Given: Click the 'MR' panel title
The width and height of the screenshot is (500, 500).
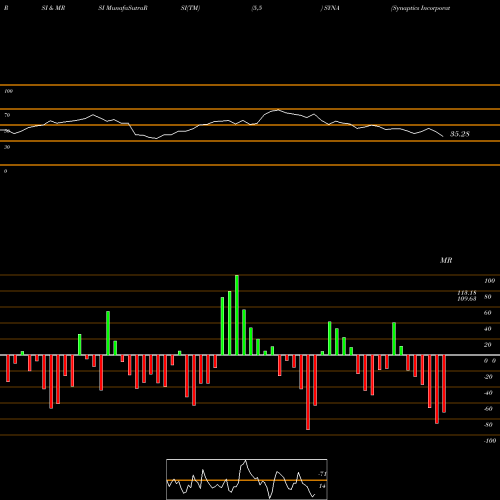Looking at the screenshot, I should (x=446, y=260).
